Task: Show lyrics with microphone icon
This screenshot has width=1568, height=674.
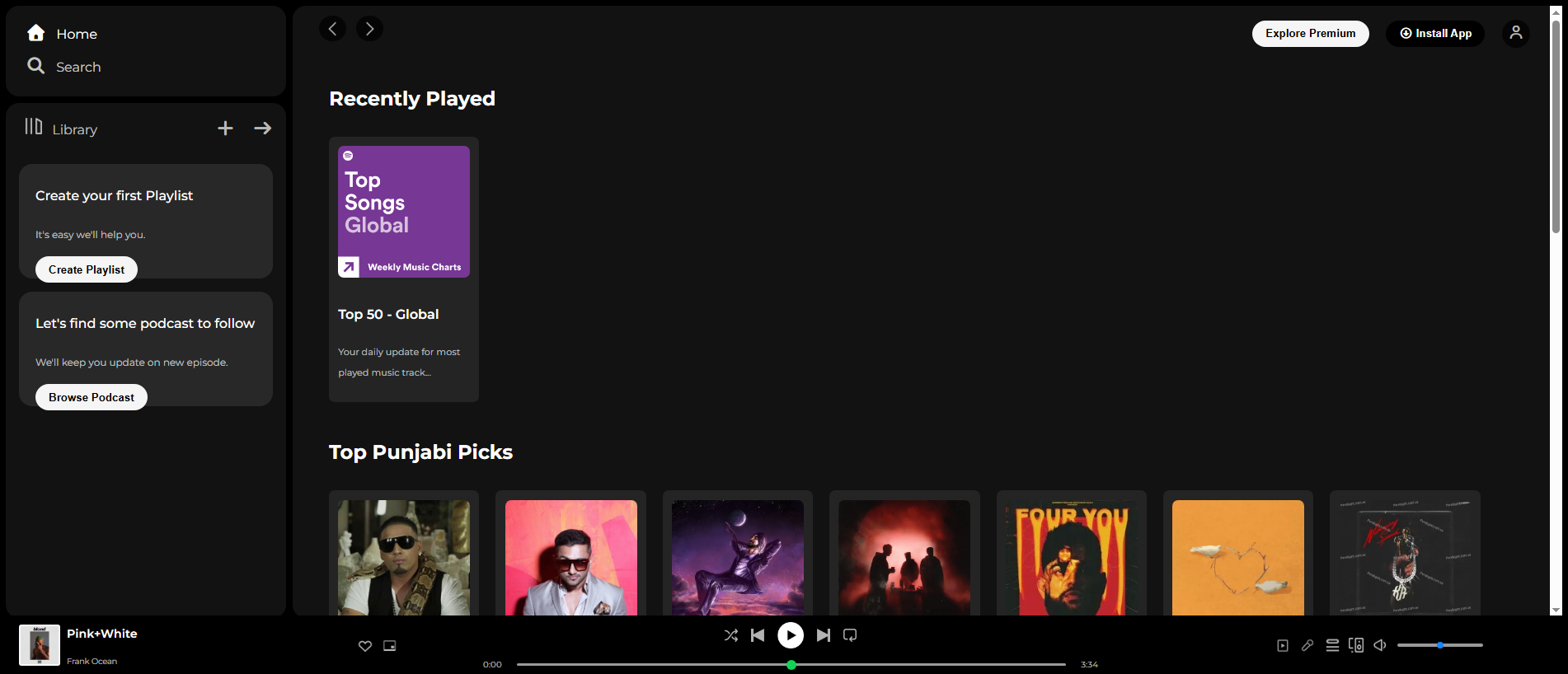Action: (1307, 646)
